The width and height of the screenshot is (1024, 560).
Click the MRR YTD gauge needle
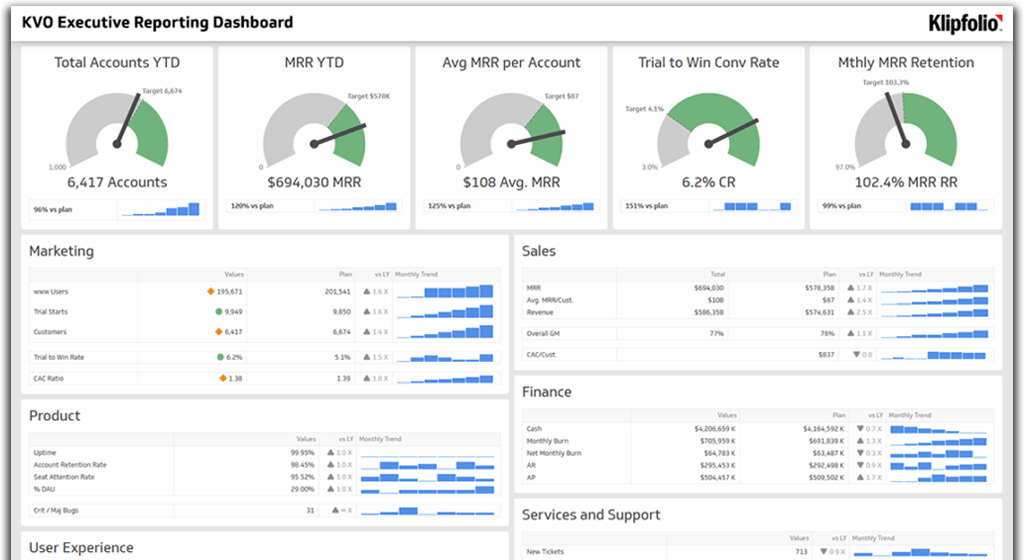click(338, 134)
